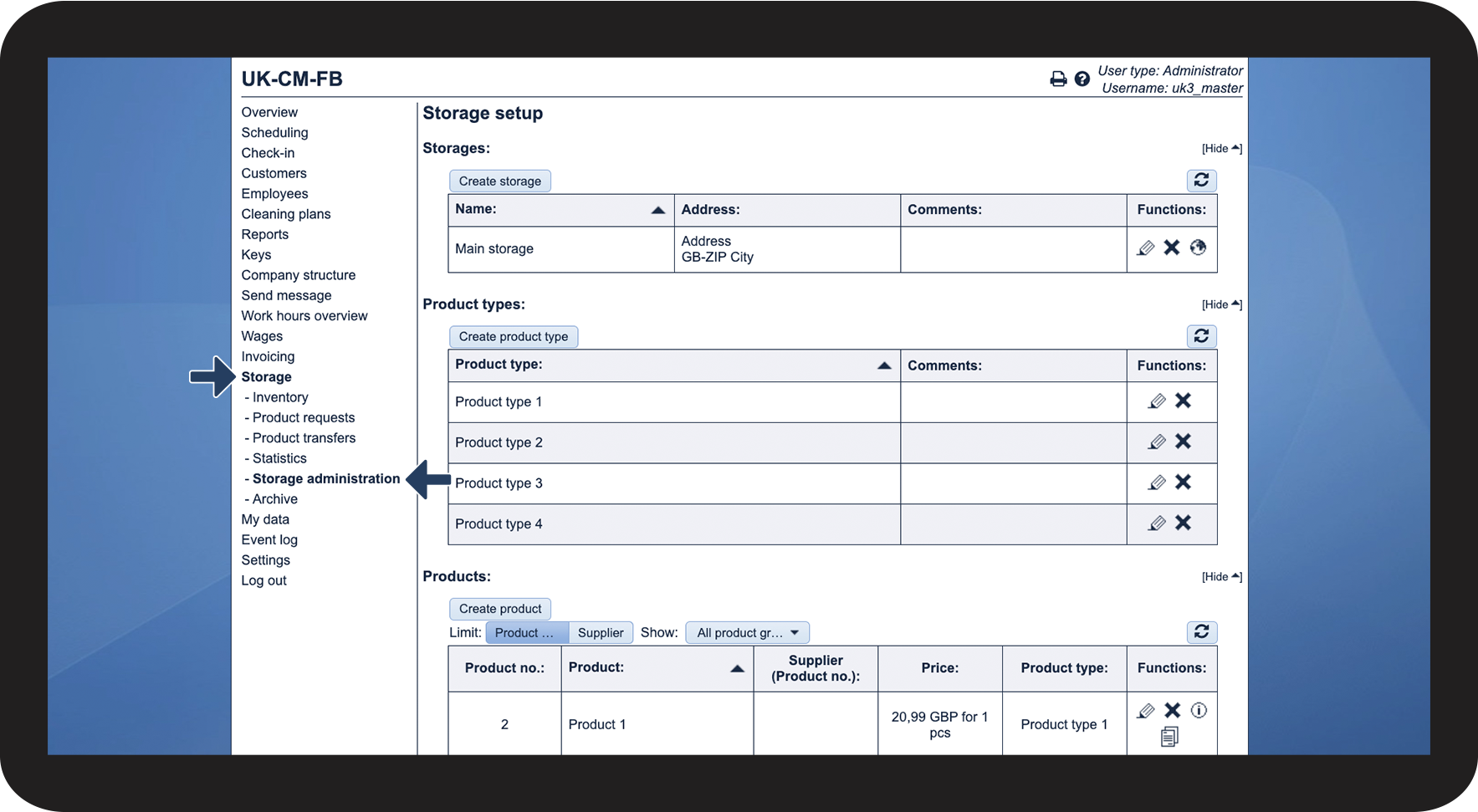Click the Create storage button
Screen dimensions: 1478x812
pyautogui.click(x=499, y=181)
